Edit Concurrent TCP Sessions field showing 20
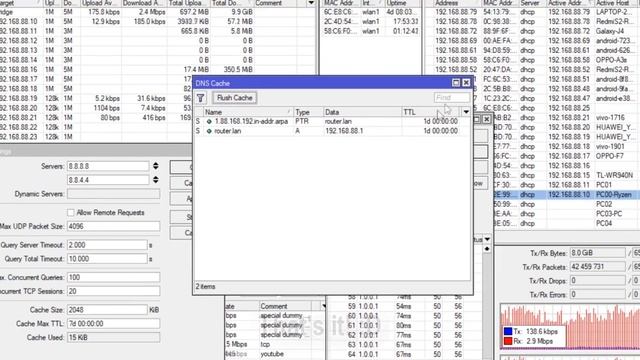 click(x=113, y=291)
